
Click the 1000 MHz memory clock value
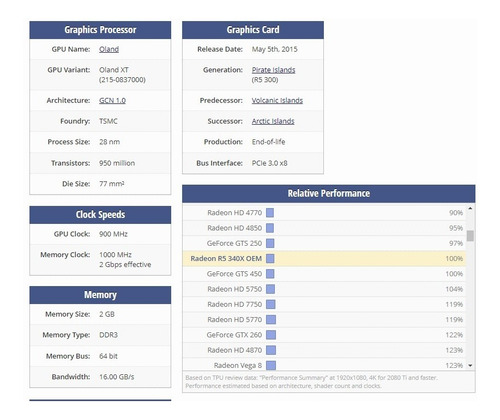[115, 255]
